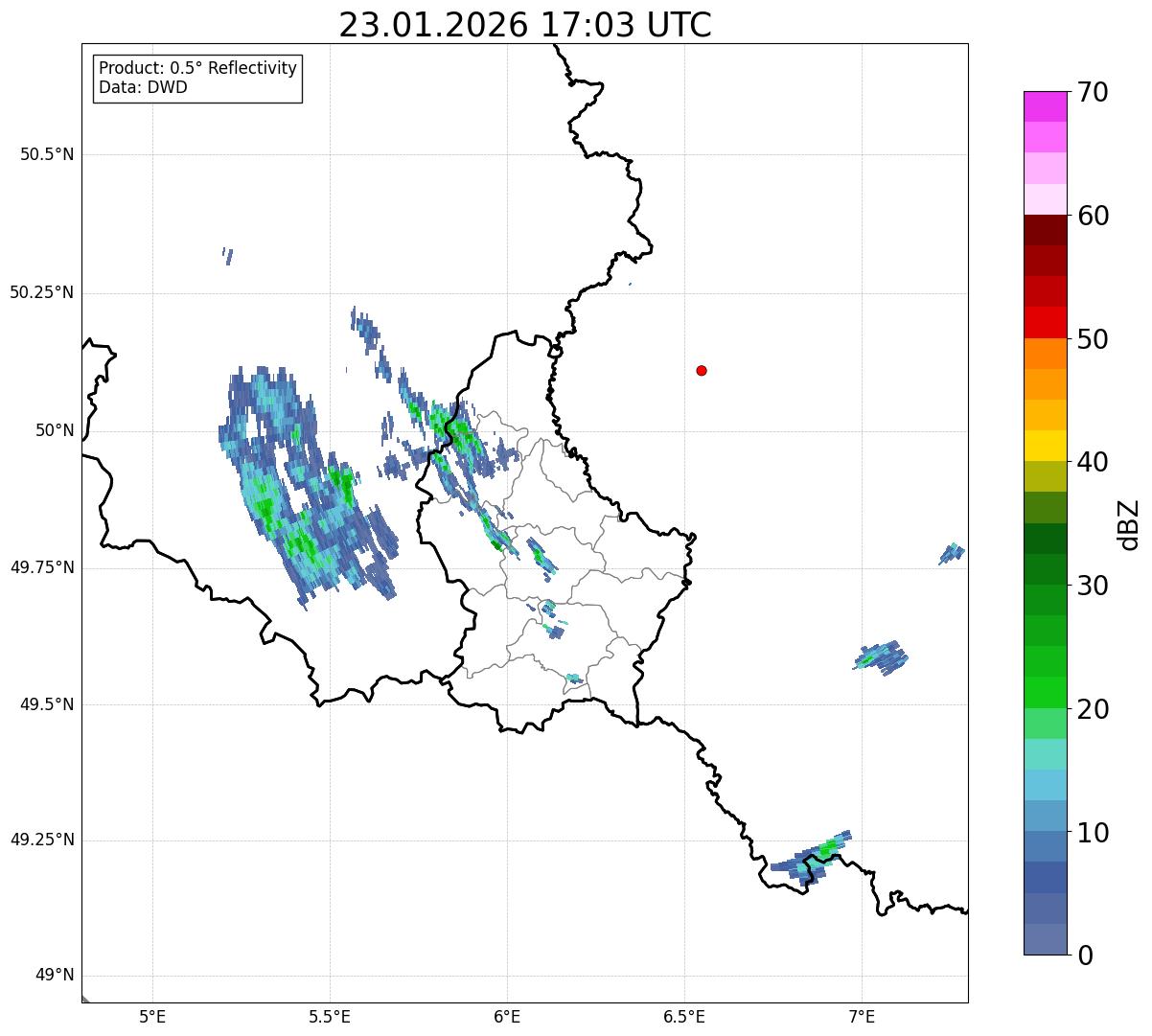Click the title '23.01.2026 17:03 UTC'
This screenshot has width=1152, height=1036.
point(525,25)
